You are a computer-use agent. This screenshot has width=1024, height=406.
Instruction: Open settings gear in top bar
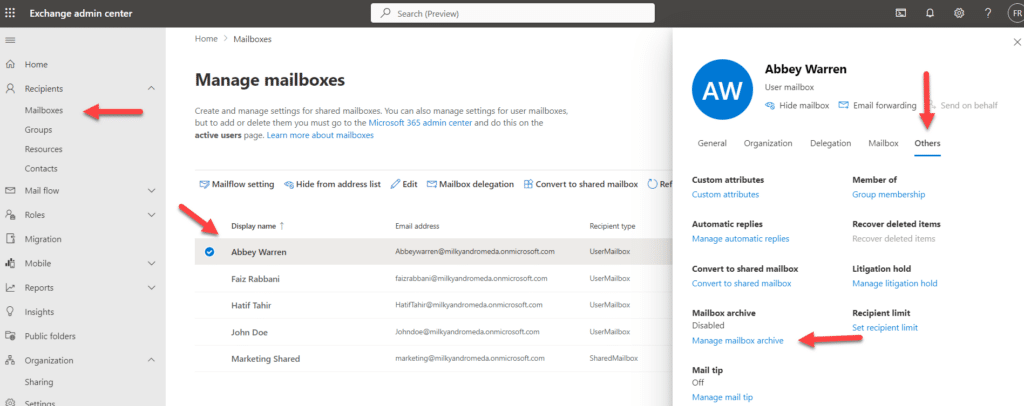click(x=959, y=13)
